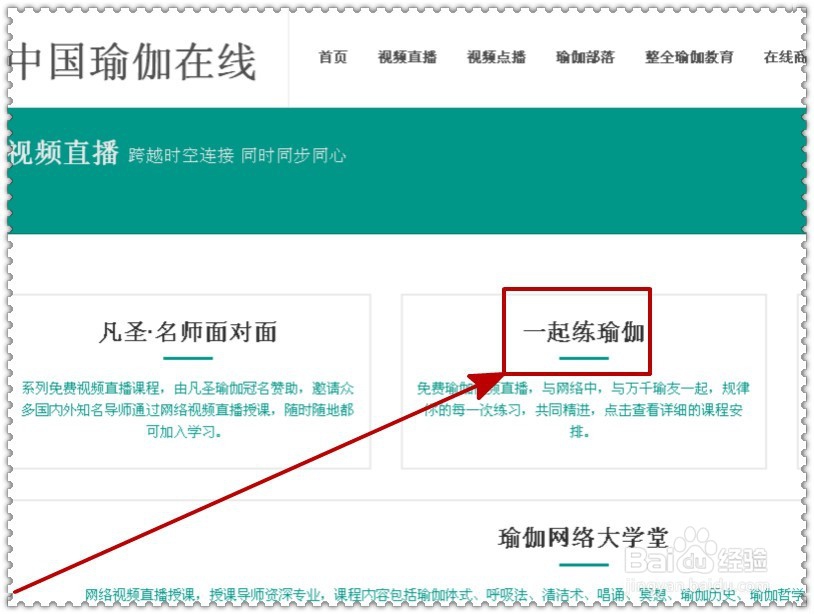Click the banner subtitle 跨越时空连接 同时同步同心
Image resolution: width=814 pixels, height=614 pixels.
237,155
